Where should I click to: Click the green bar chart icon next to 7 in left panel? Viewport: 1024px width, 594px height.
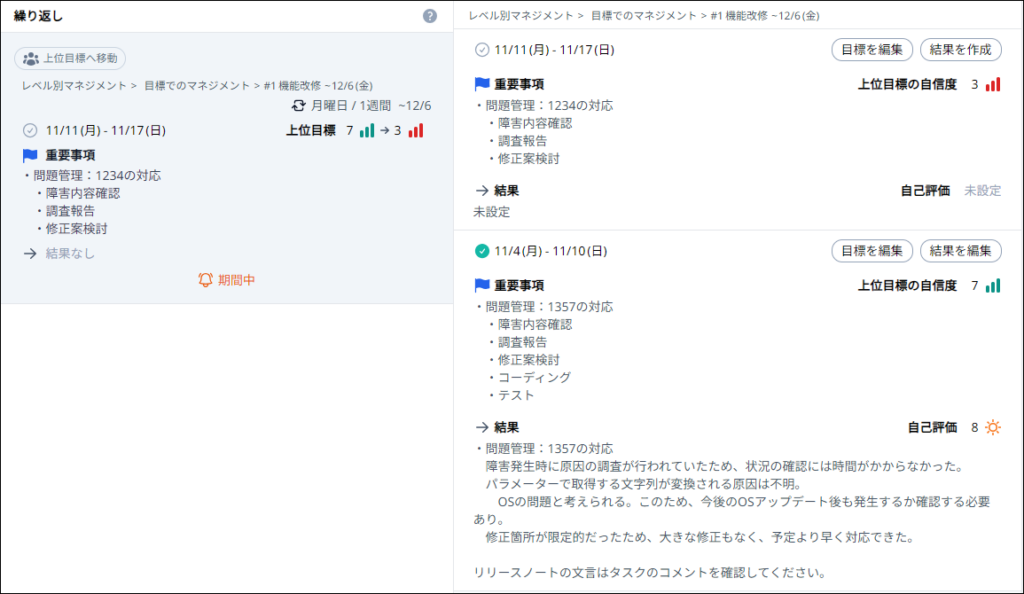tap(367, 131)
